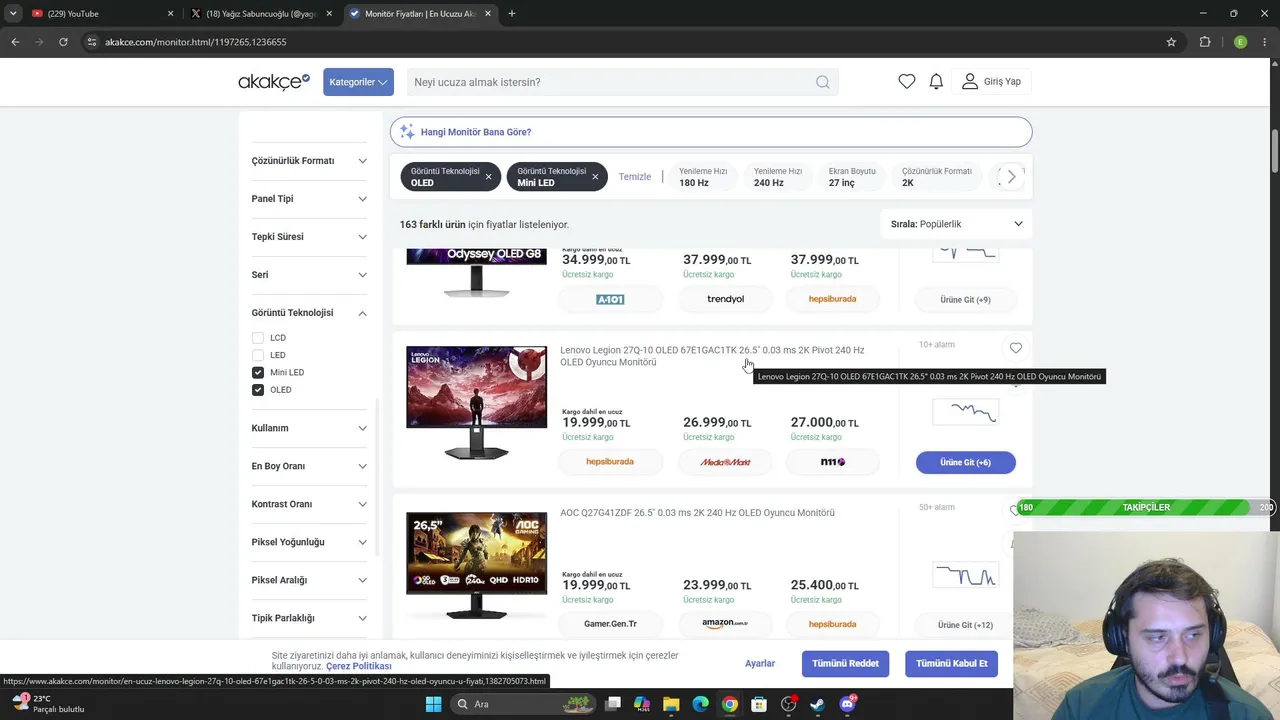This screenshot has width=1280, height=720.
Task: Open Discord from taskbar
Action: click(x=848, y=704)
